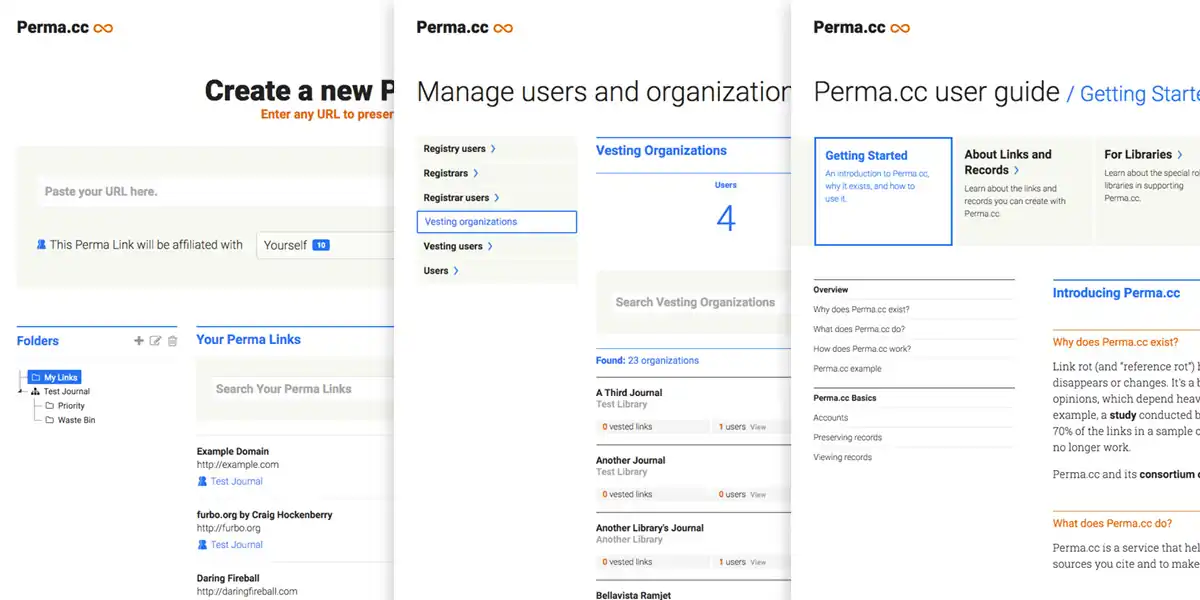The image size is (1200, 600).
Task: Click the Perma.cc logo in the Create panel
Action: [65, 28]
